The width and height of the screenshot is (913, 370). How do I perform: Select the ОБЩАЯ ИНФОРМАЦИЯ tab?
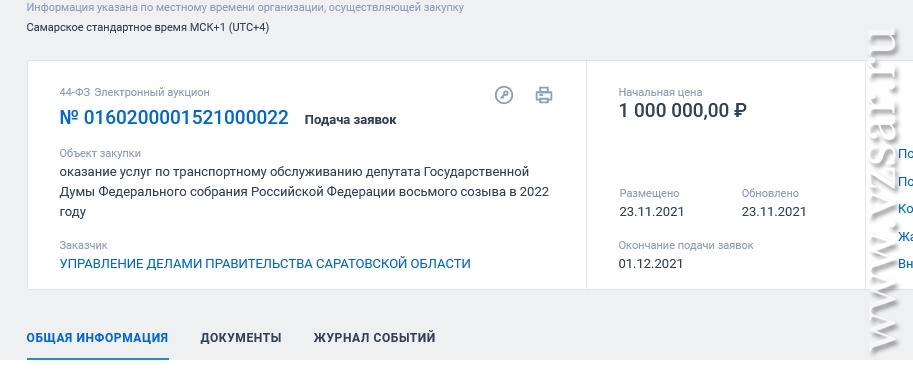(97, 337)
